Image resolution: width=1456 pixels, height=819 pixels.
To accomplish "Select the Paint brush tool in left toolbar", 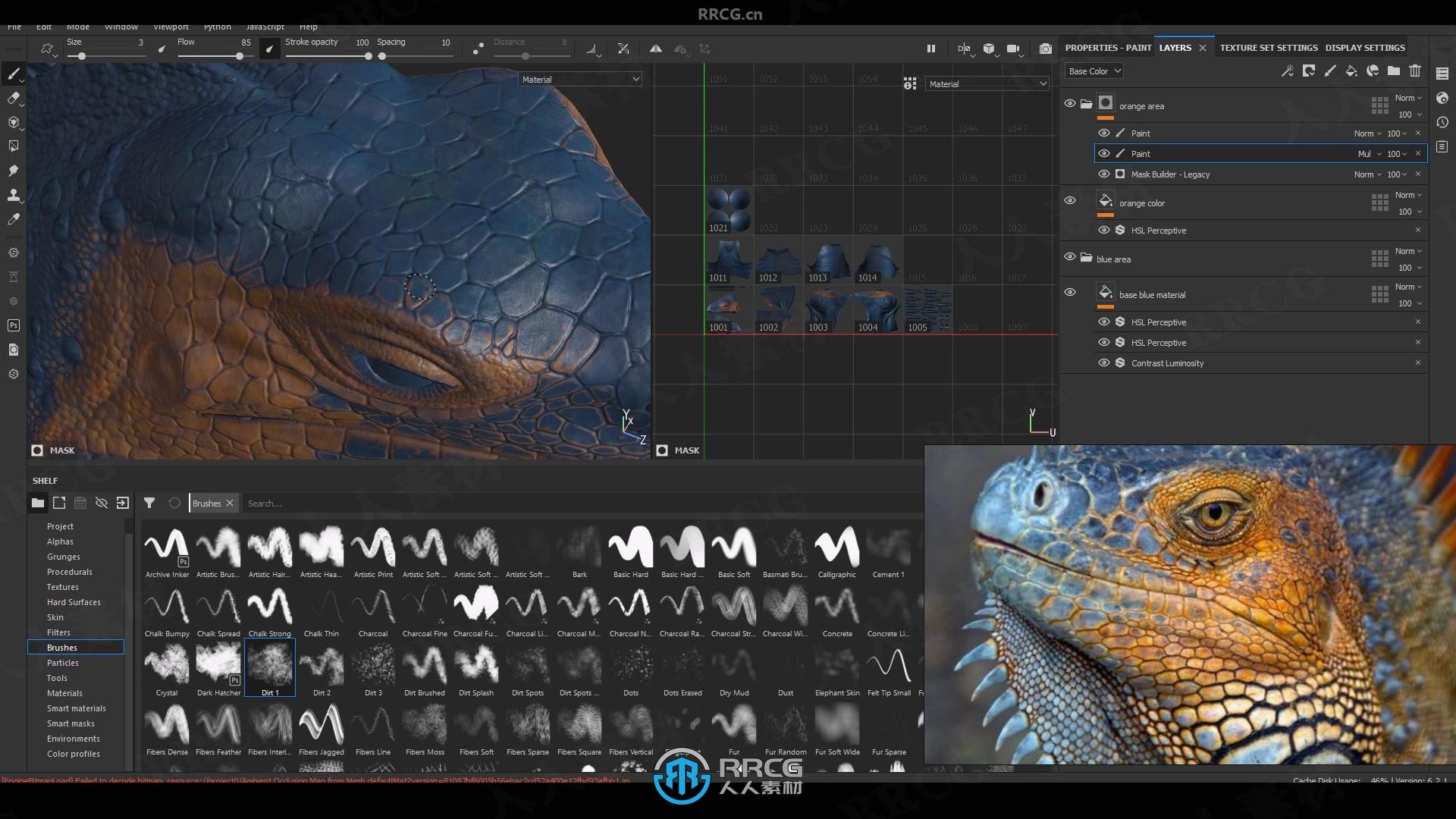I will coord(13,74).
